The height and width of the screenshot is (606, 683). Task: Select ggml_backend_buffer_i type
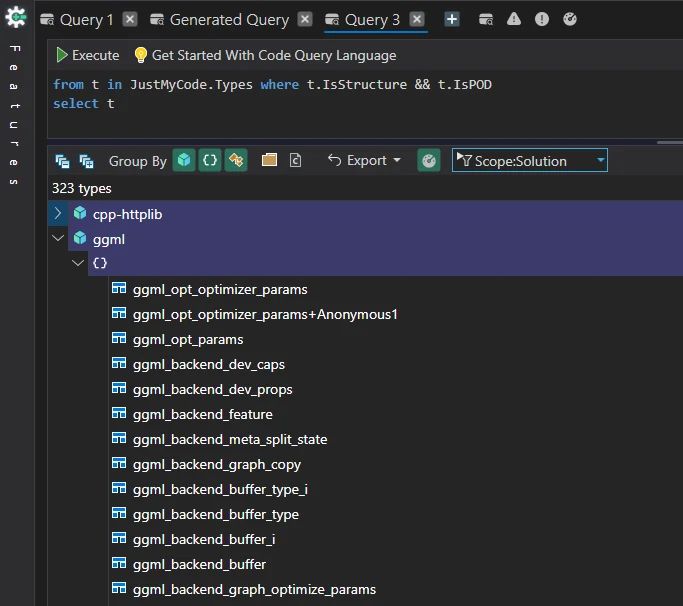204,540
